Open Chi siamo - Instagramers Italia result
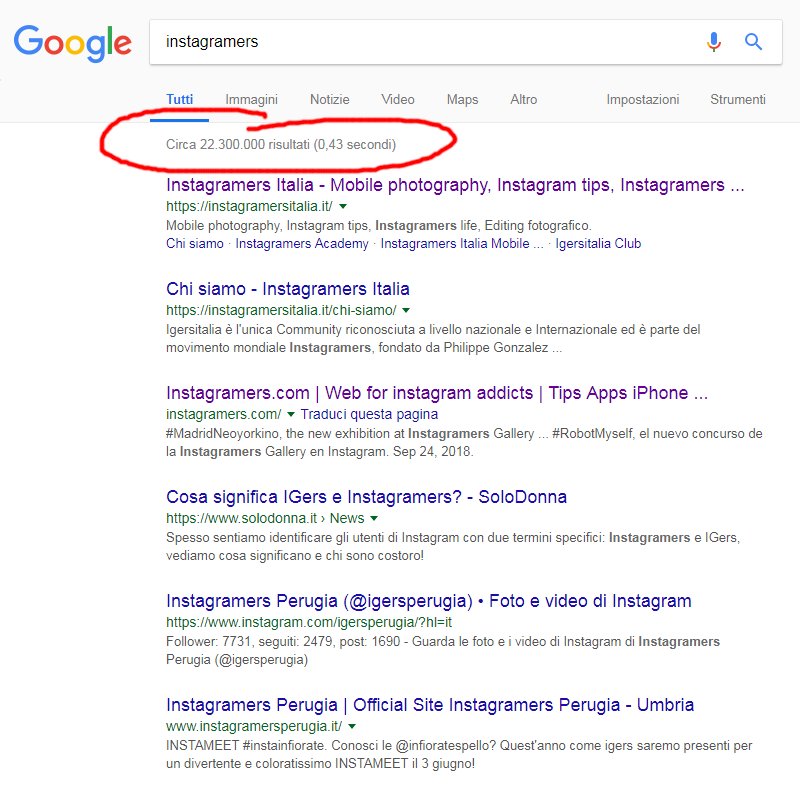Screen dimensions: 800x800 coord(288,289)
